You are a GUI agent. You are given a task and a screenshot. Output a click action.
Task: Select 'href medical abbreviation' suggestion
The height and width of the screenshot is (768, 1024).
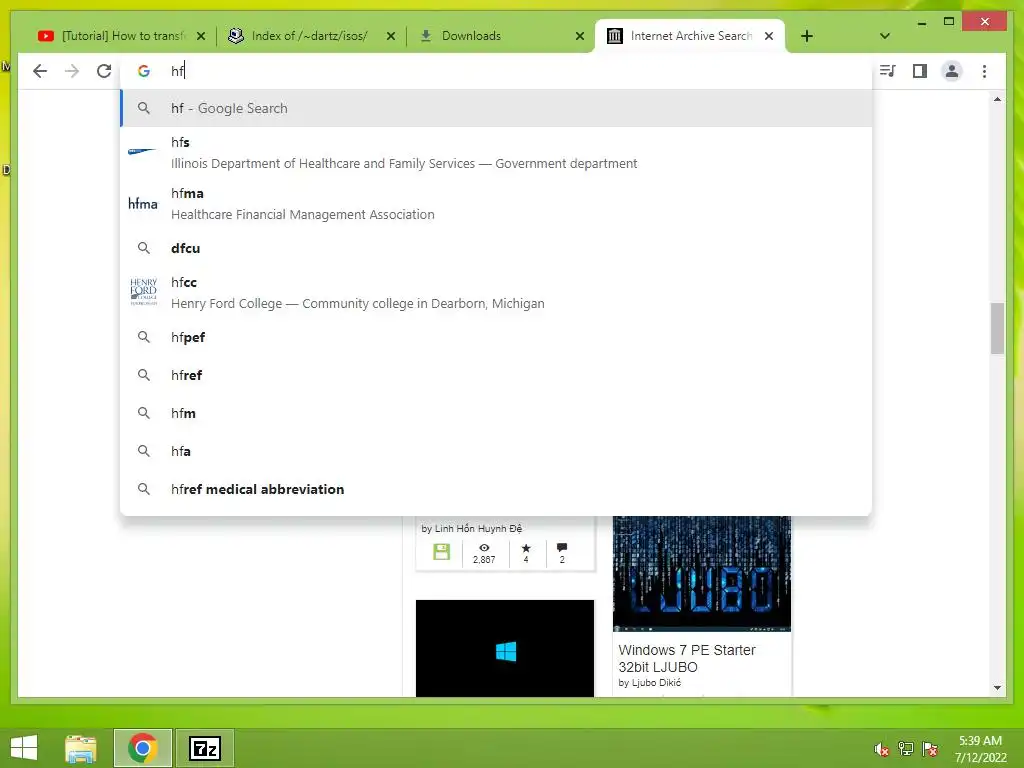496,488
